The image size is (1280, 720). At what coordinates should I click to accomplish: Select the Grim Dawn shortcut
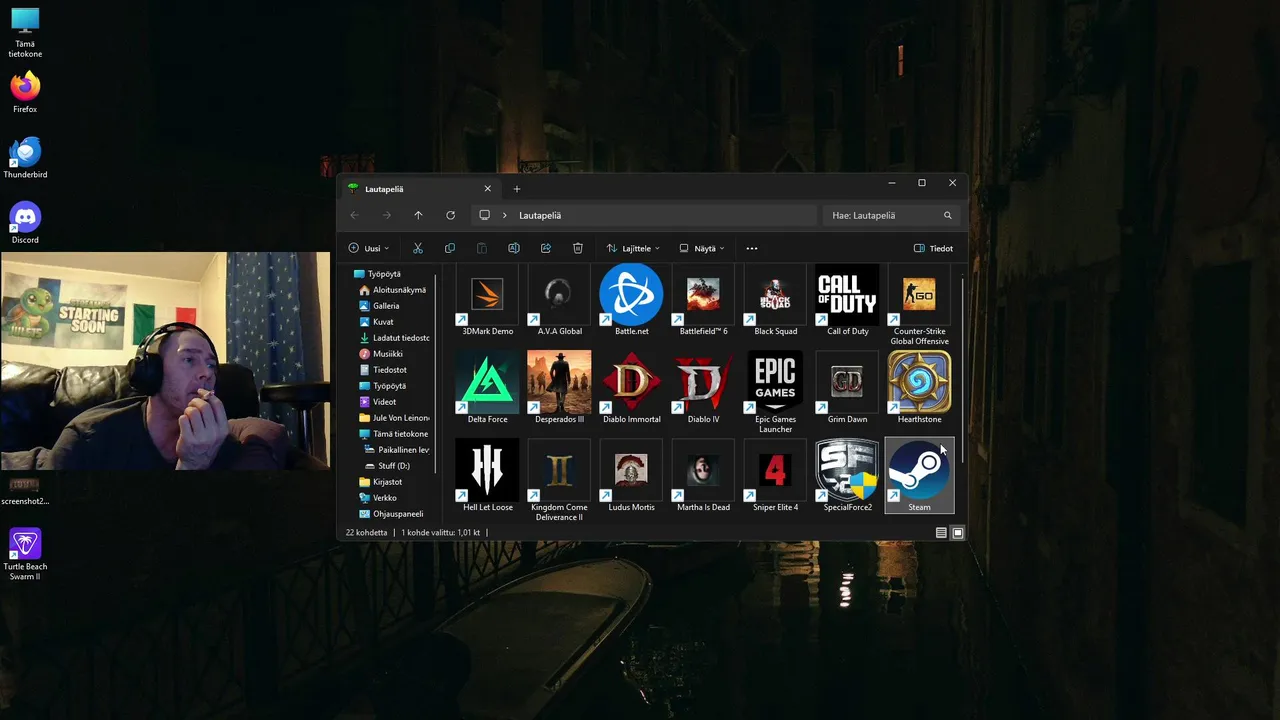pos(847,388)
